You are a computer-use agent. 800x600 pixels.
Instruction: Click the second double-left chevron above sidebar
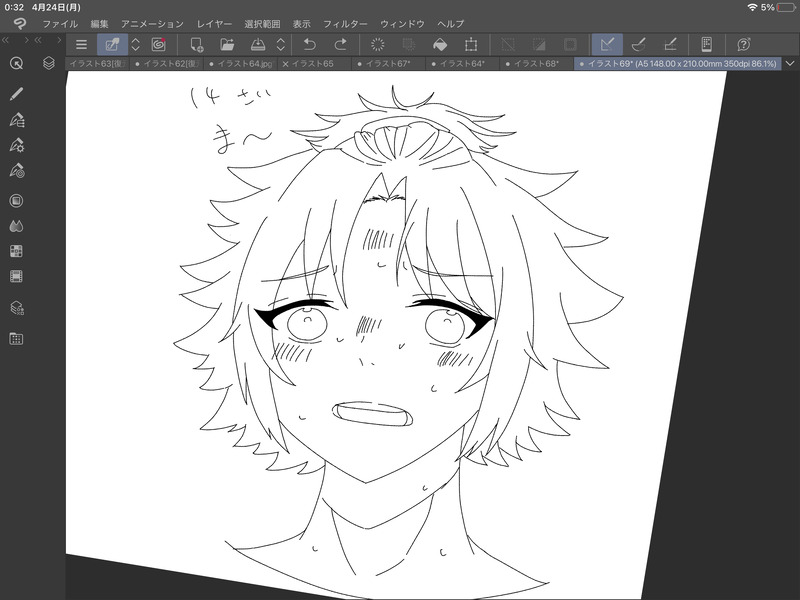tap(38, 40)
